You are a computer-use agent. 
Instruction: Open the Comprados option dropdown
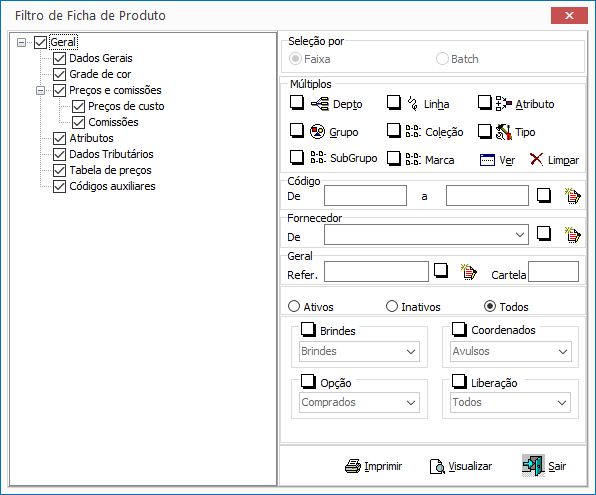point(359,402)
